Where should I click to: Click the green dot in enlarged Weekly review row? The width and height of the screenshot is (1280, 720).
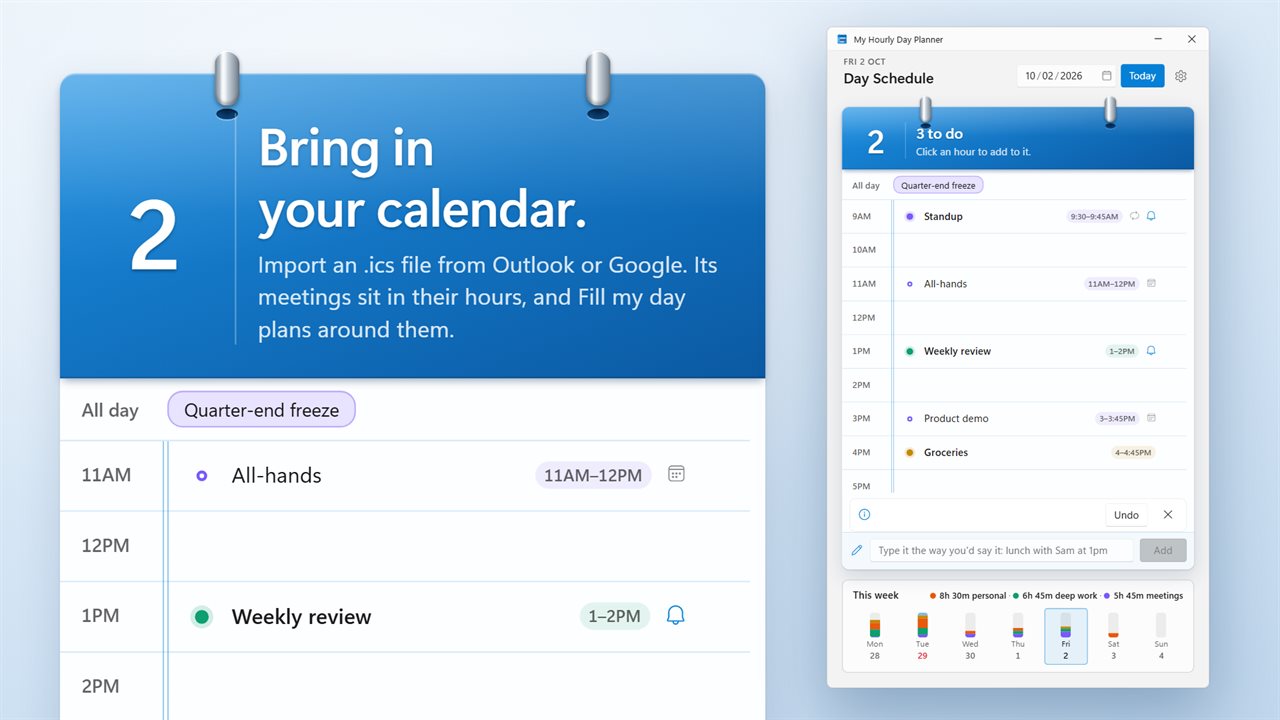coord(202,616)
